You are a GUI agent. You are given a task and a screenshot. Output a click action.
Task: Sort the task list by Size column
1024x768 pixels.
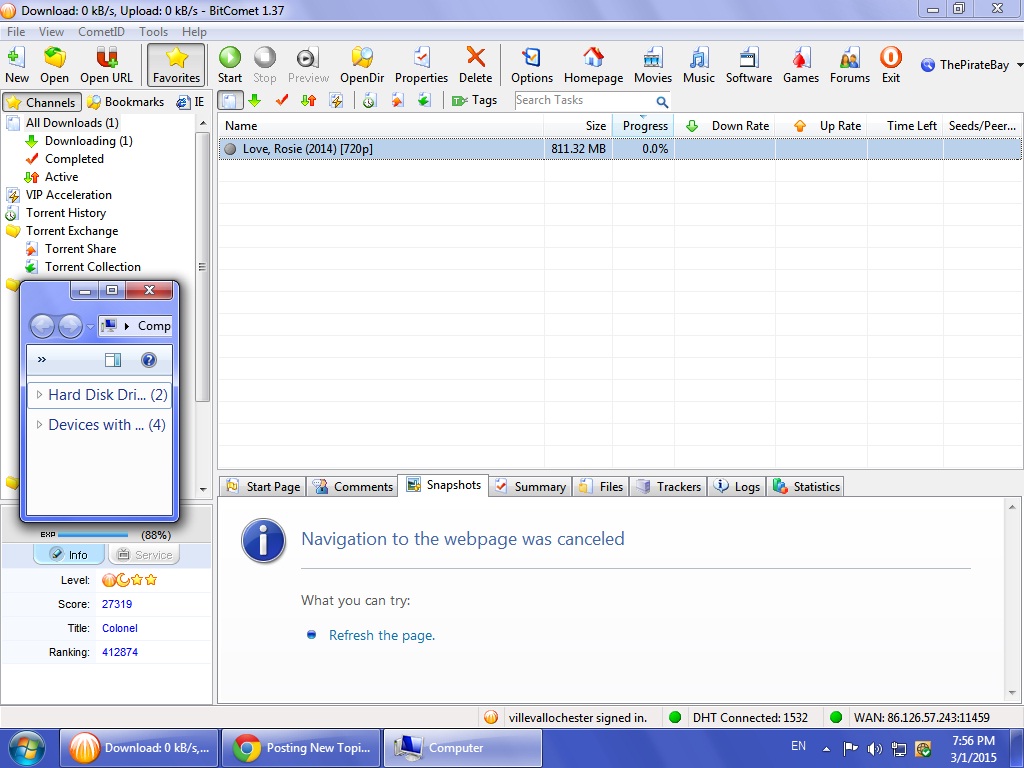click(x=577, y=126)
